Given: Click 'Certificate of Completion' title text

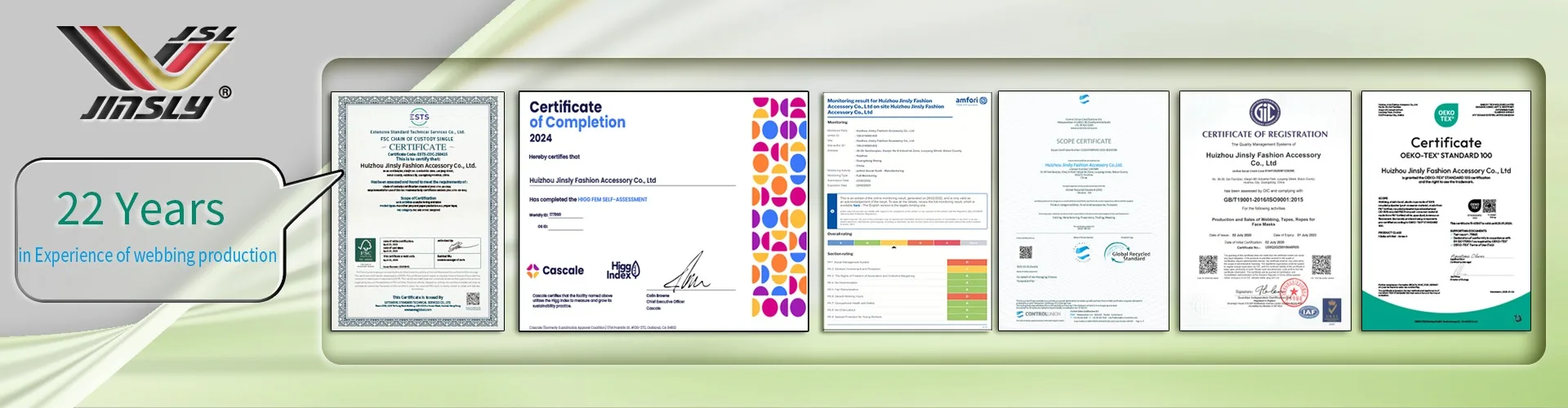Looking at the screenshot, I should click(x=577, y=114).
